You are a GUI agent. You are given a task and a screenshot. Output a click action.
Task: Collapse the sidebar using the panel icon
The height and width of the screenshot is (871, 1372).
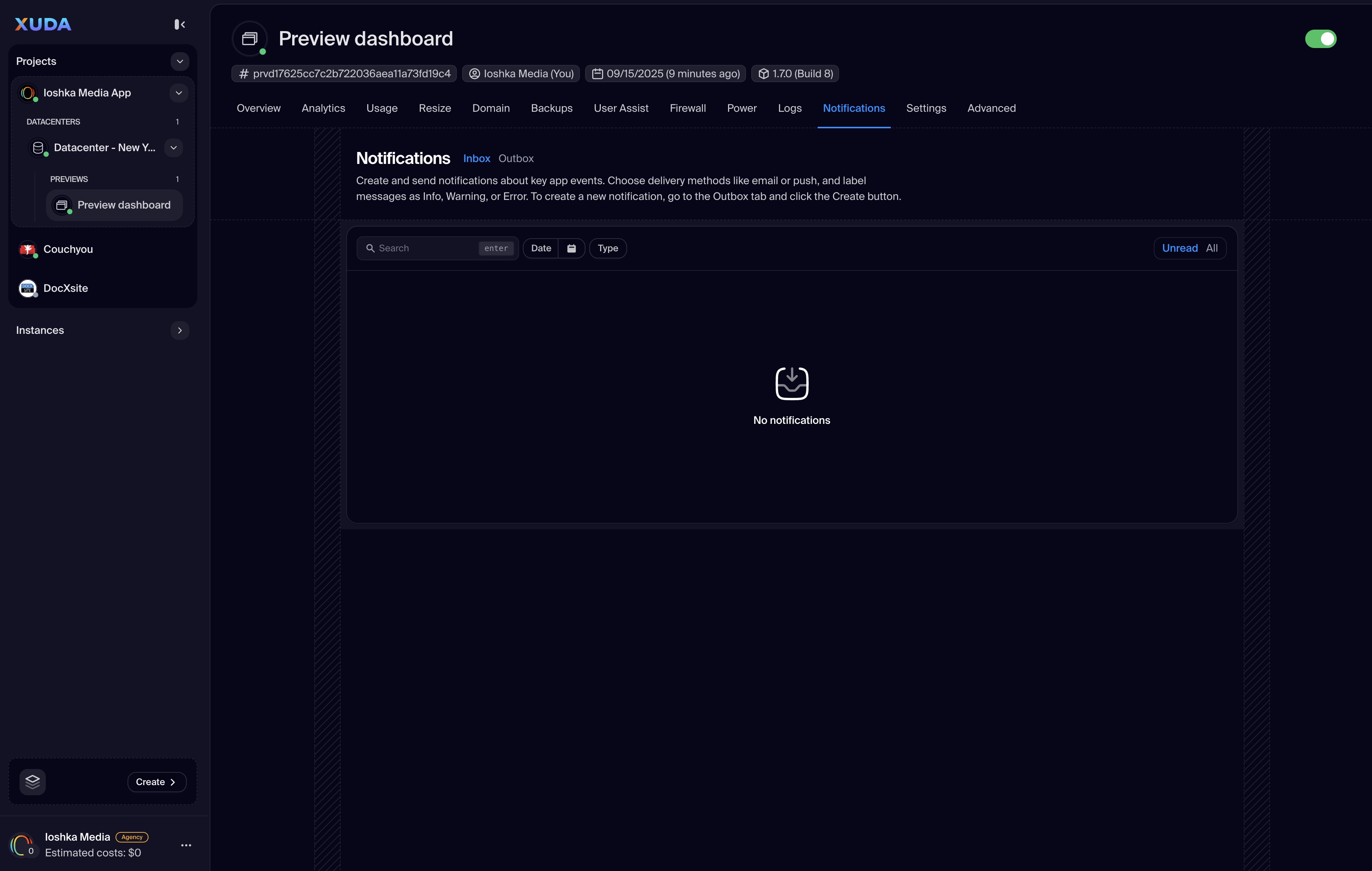pyautogui.click(x=180, y=24)
